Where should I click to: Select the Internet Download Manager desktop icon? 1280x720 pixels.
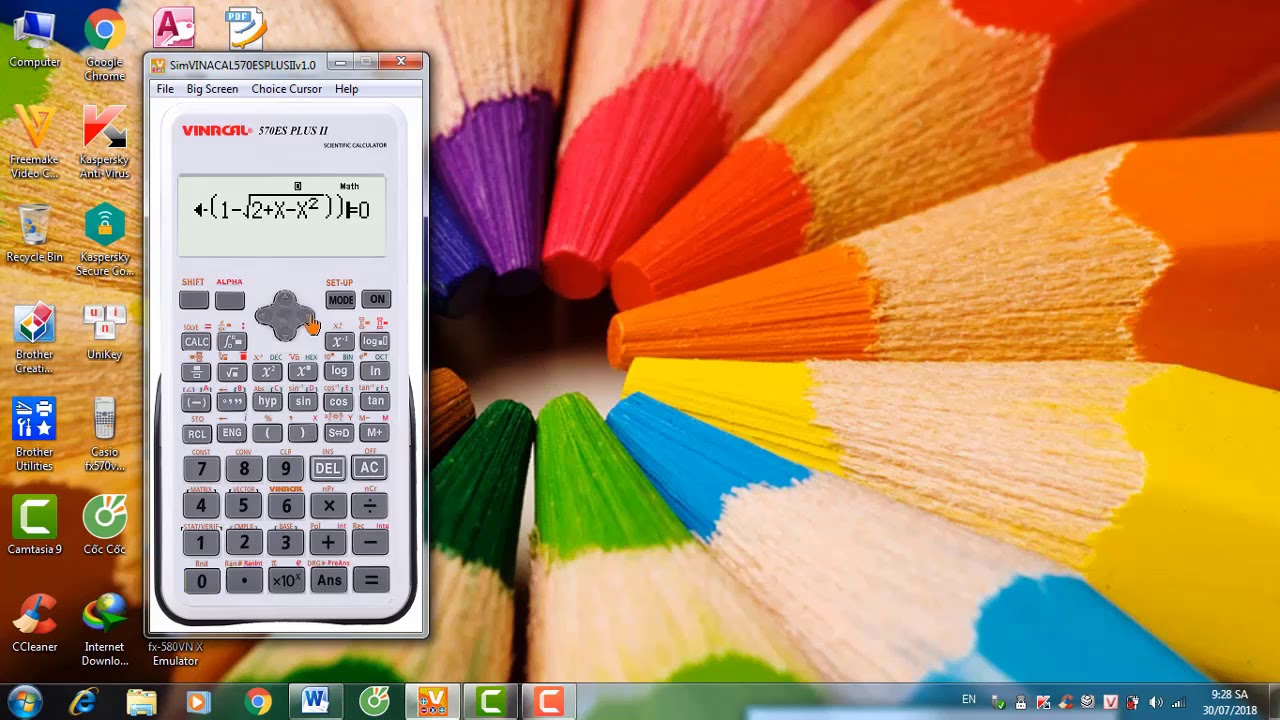click(x=104, y=630)
